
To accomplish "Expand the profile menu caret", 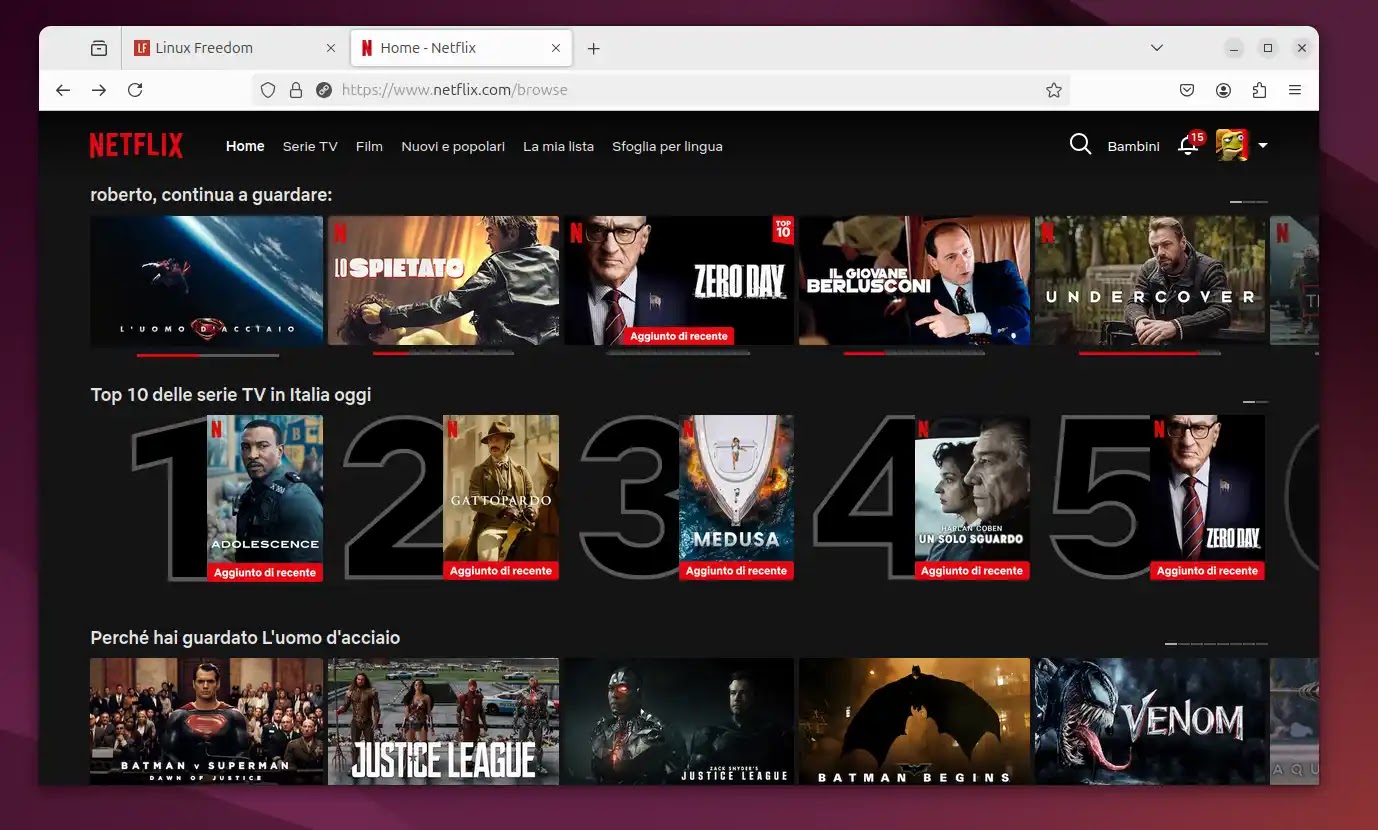I will 1263,146.
